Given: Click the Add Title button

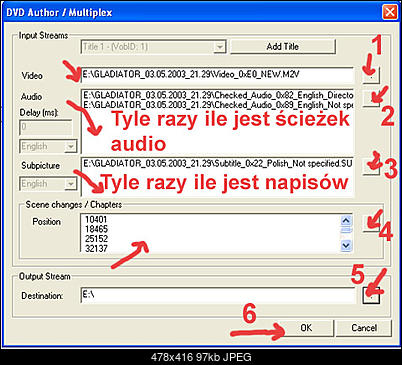Looking at the screenshot, I should pyautogui.click(x=283, y=47).
